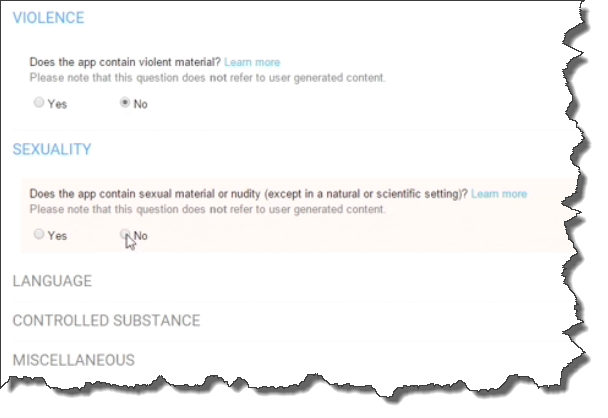Viewport: 608px width, 418px height.
Task: Click the Yes label under Sexuality
Action: pos(57,236)
